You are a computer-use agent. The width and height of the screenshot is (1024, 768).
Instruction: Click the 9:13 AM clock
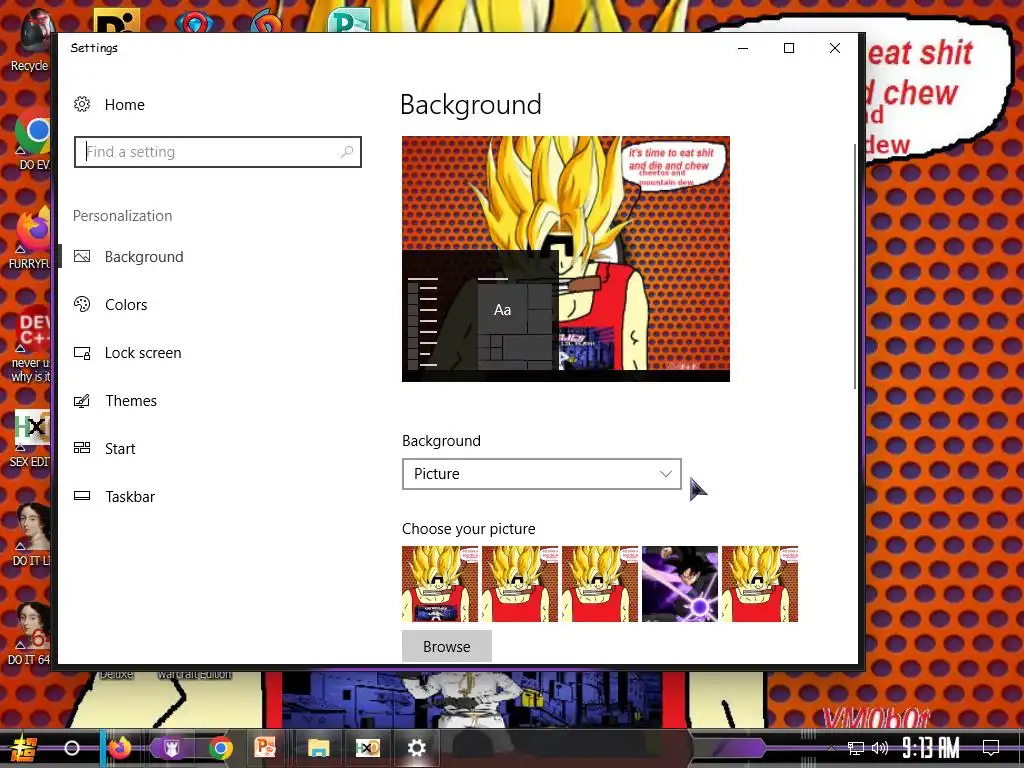pyautogui.click(x=931, y=747)
